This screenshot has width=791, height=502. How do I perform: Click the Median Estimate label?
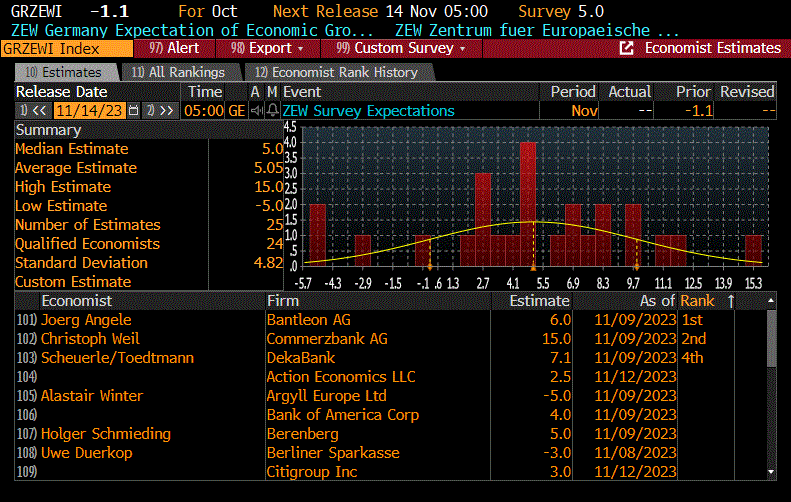(72, 149)
